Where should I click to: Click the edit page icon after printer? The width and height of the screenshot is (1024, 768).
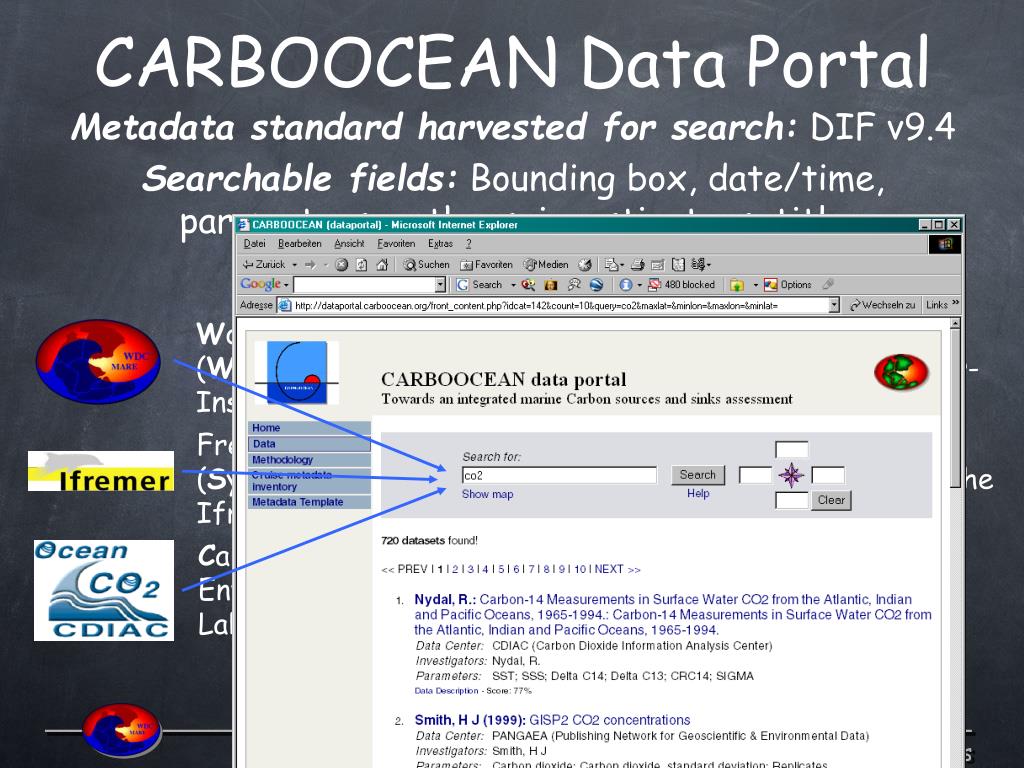[658, 264]
